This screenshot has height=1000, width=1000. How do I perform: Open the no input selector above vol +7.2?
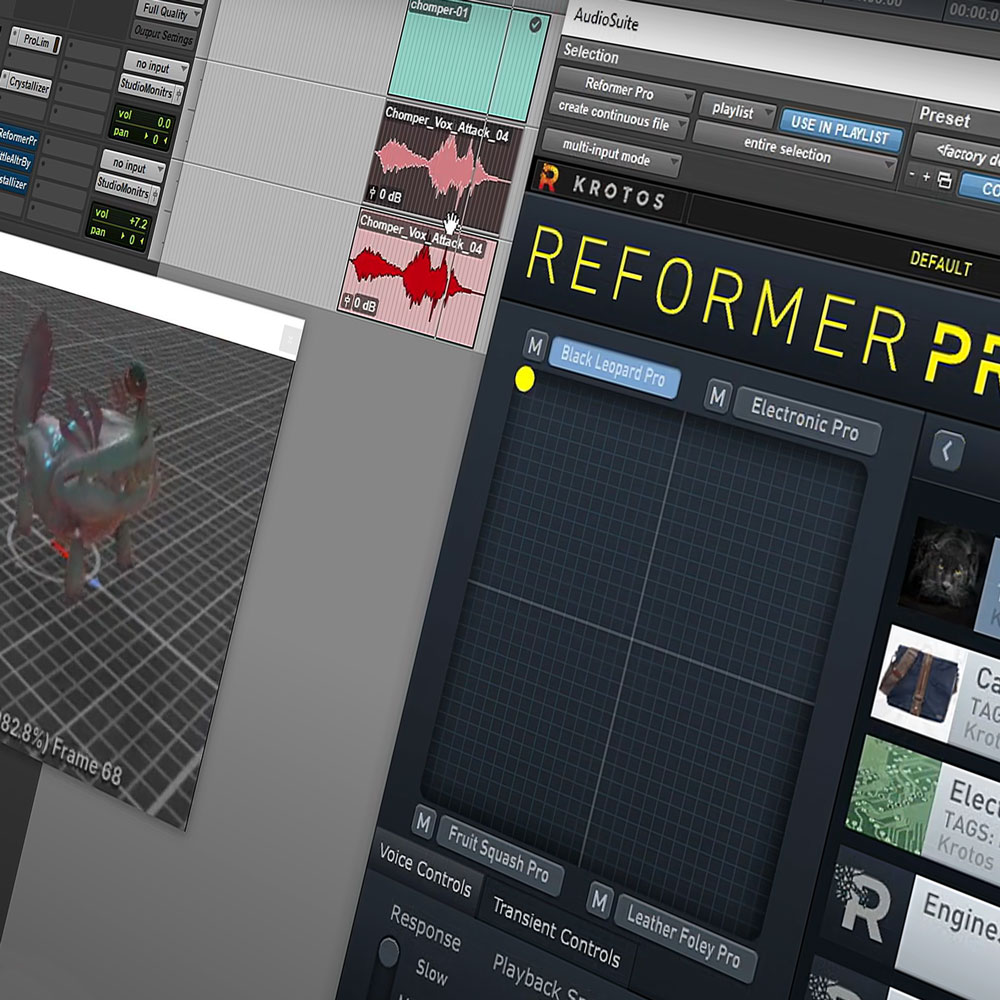(x=133, y=165)
